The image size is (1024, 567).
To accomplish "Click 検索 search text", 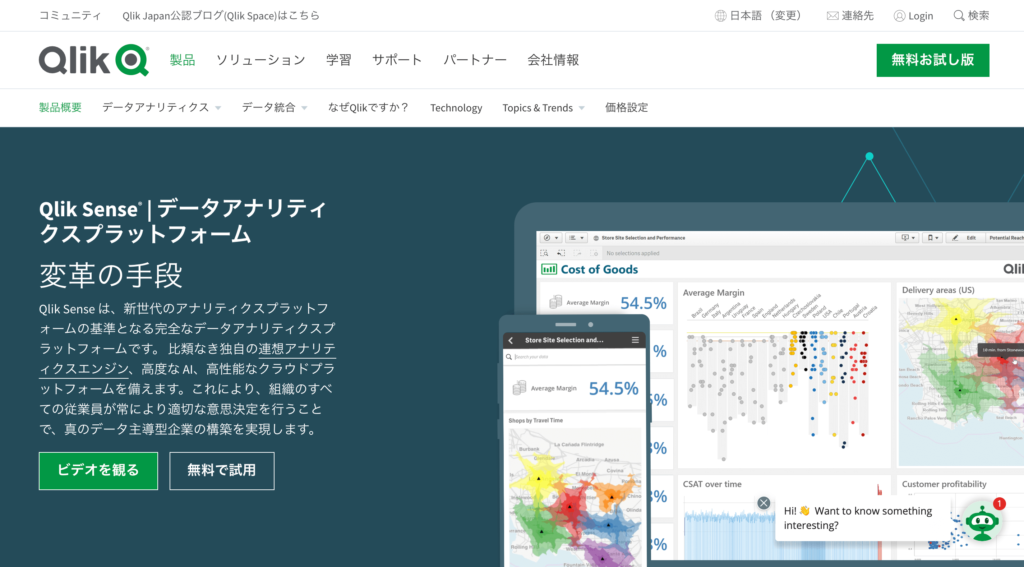I will (978, 16).
